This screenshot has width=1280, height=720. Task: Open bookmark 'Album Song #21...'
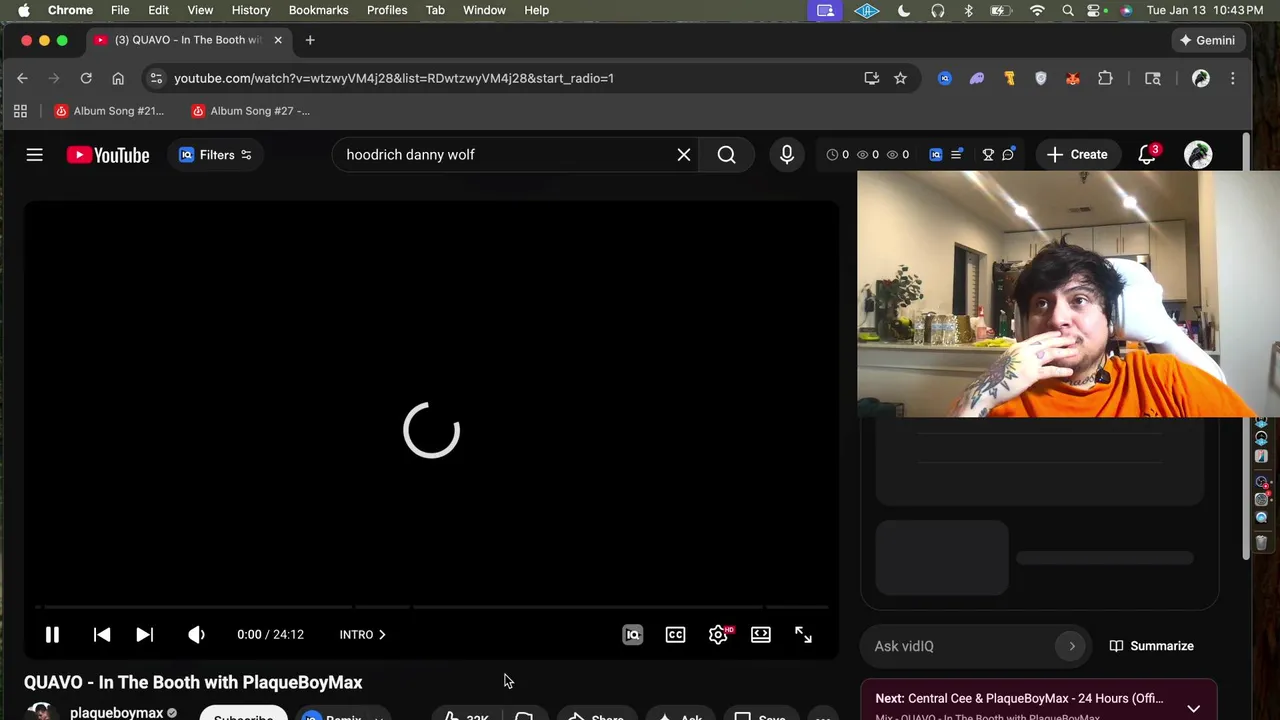pyautogui.click(x=110, y=111)
